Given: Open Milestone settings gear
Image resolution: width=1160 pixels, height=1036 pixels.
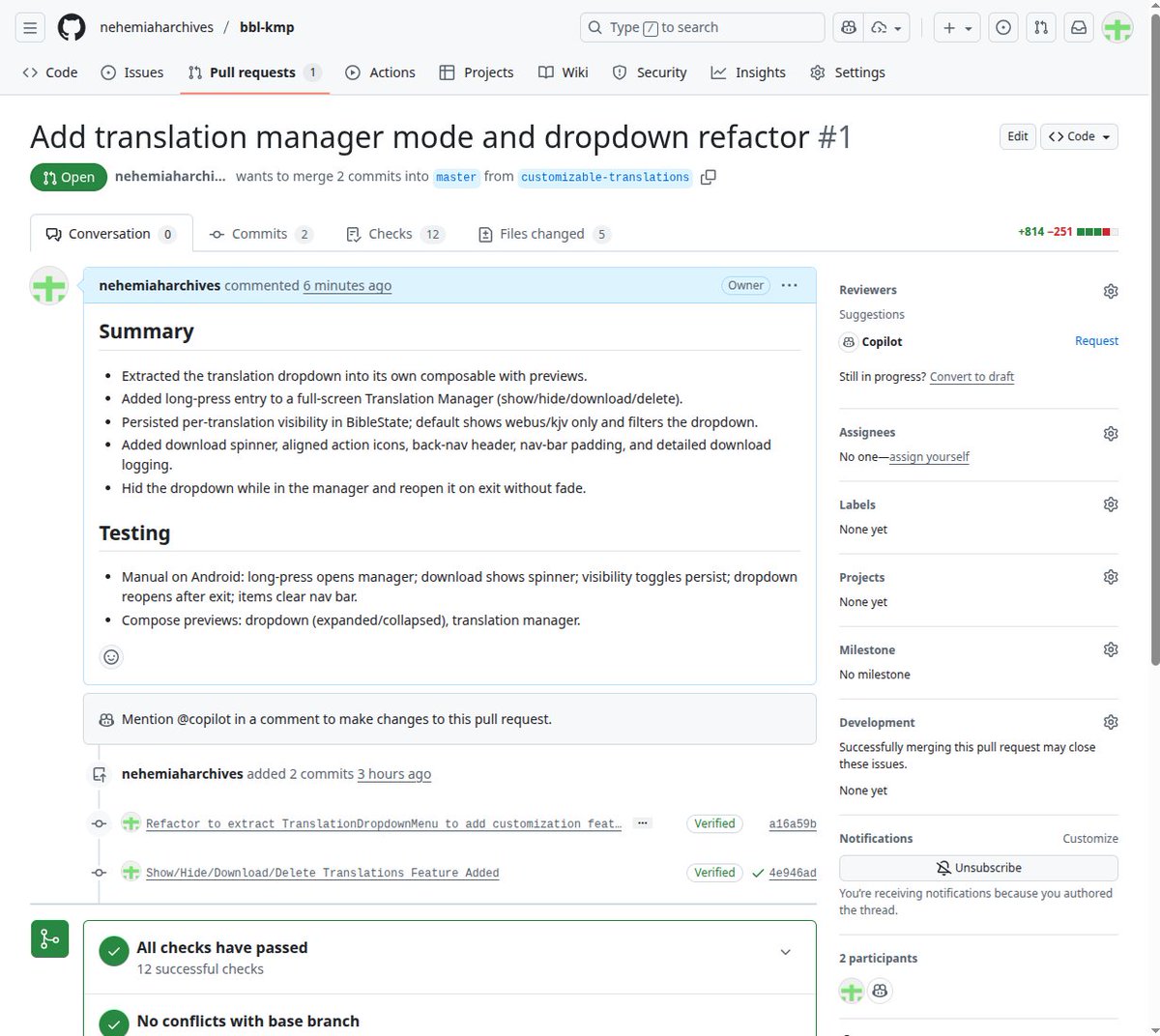Looking at the screenshot, I should click(1111, 649).
